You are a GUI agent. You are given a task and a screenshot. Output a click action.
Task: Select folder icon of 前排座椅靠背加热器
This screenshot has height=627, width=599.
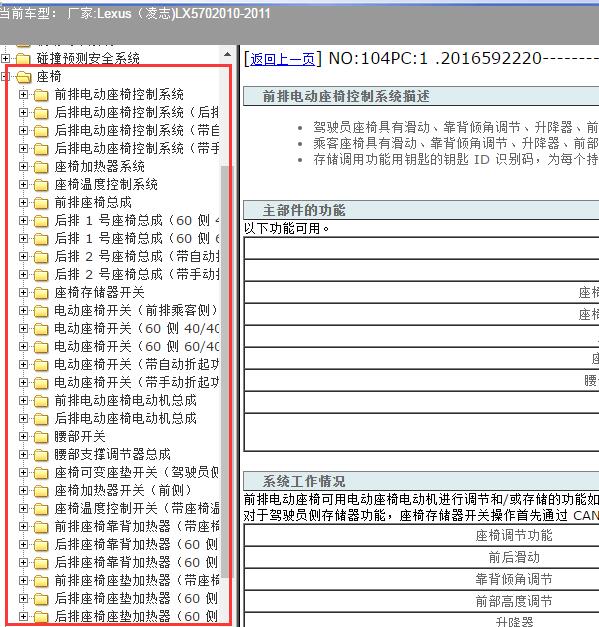tap(41, 527)
